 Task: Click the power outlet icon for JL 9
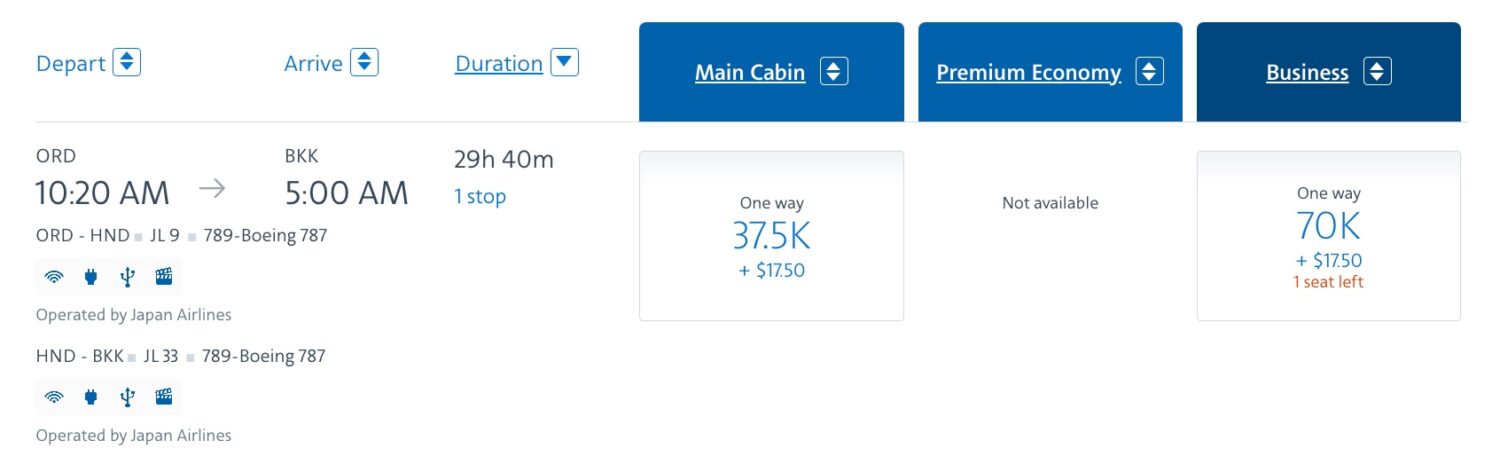(90, 277)
